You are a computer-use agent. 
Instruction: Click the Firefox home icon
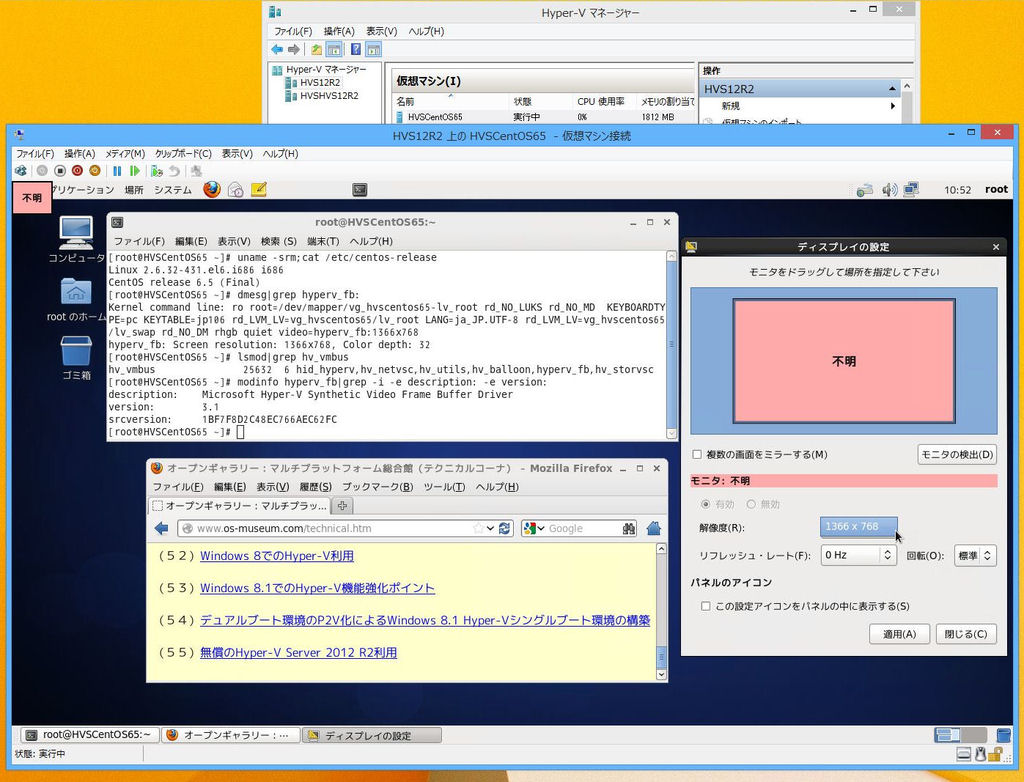pos(654,529)
